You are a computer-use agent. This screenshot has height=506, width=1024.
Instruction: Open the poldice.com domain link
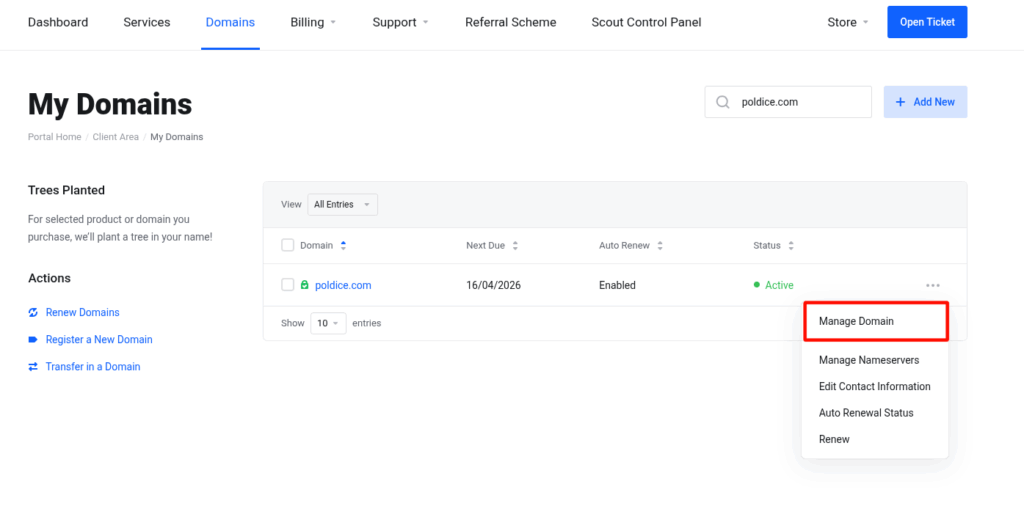pyautogui.click(x=343, y=285)
